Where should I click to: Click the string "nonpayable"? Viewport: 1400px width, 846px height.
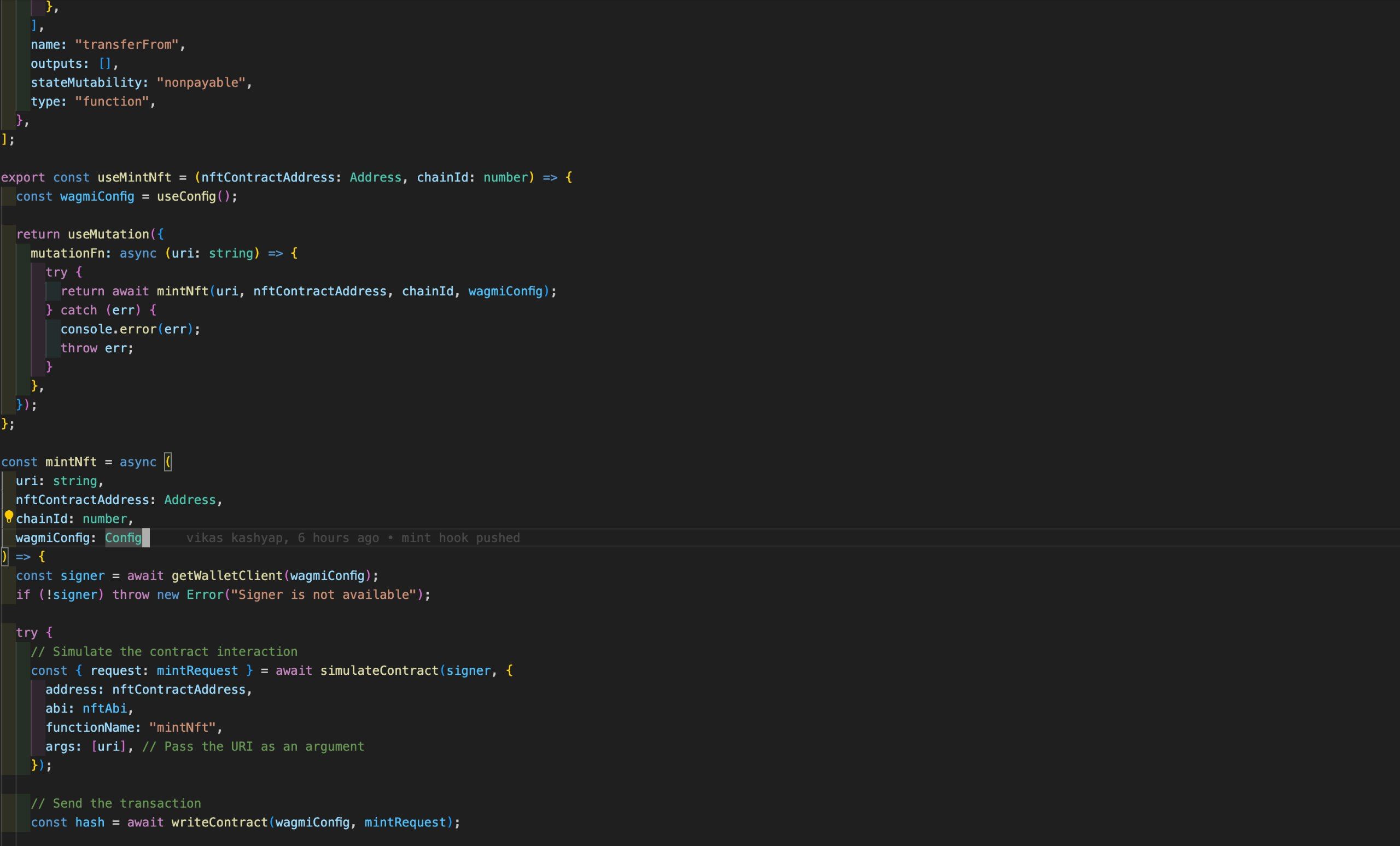pyautogui.click(x=201, y=83)
